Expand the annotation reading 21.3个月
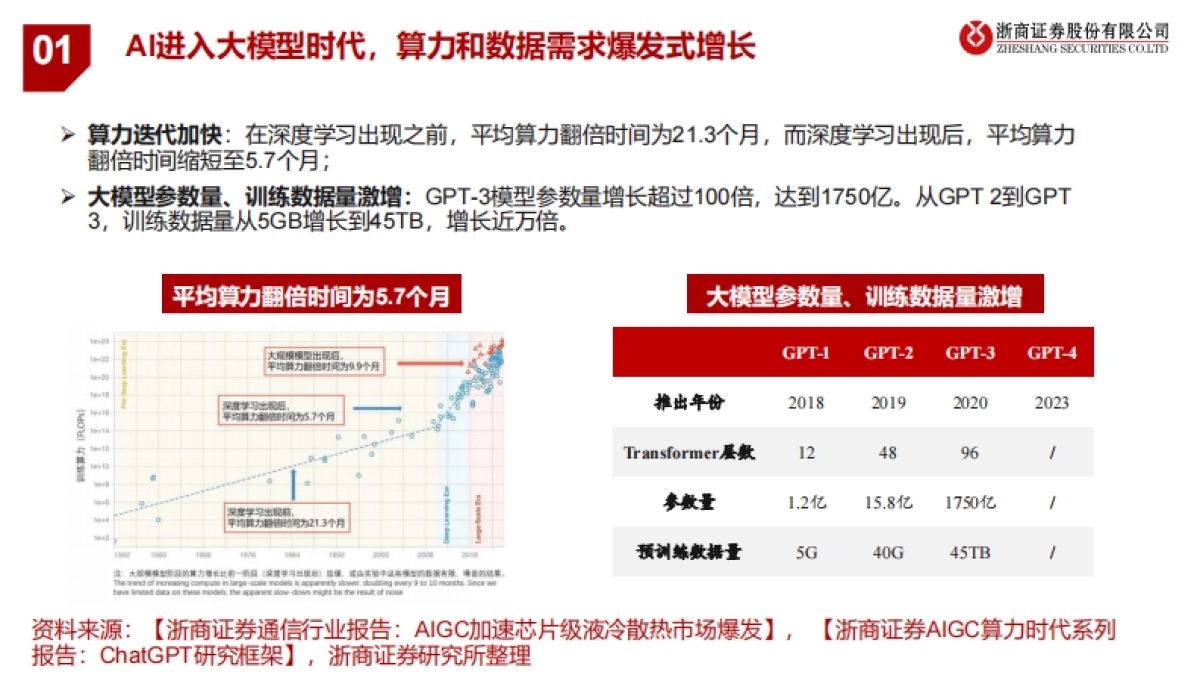The width and height of the screenshot is (1200, 675). point(286,515)
